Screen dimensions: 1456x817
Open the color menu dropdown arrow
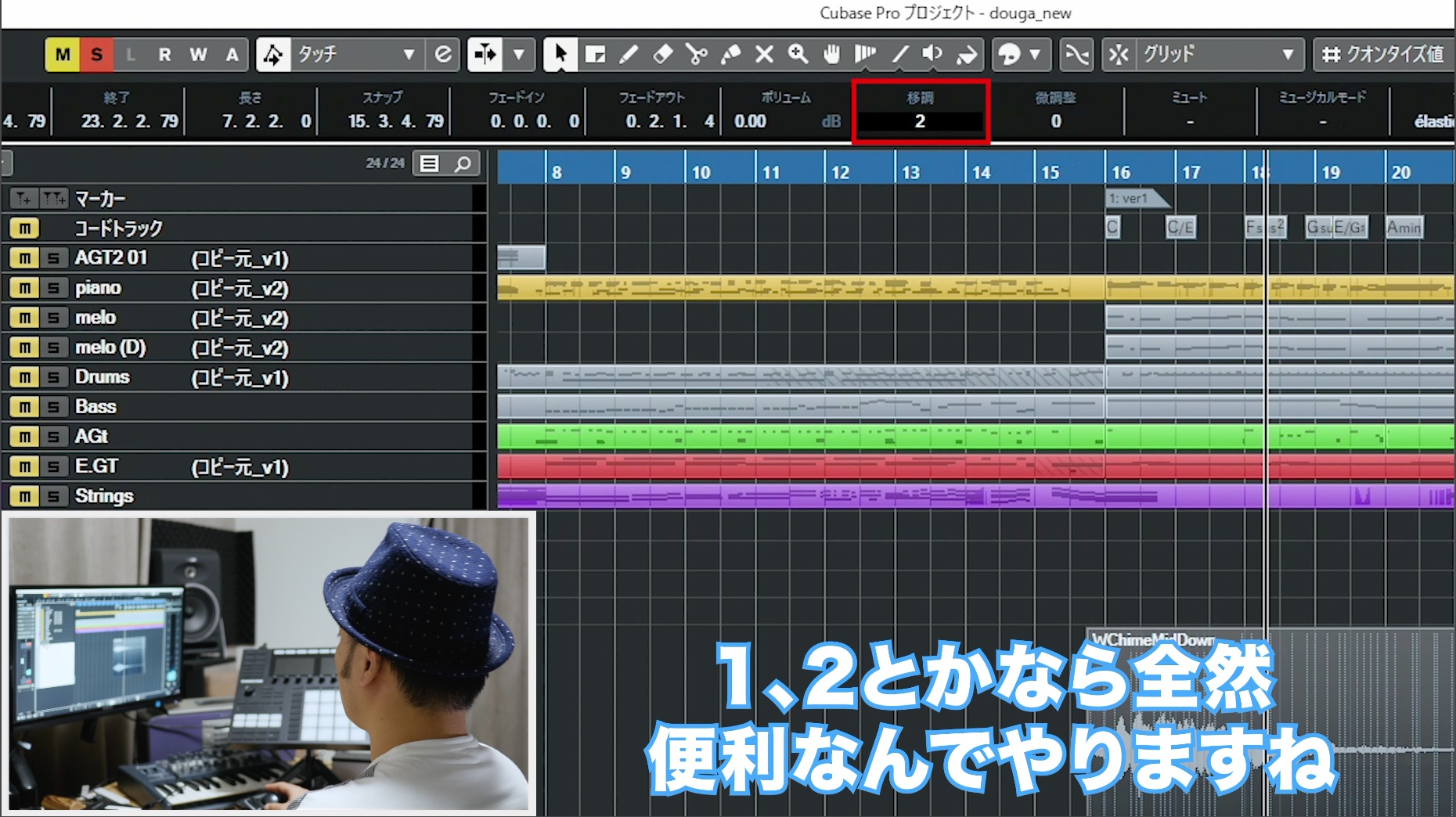tap(1036, 54)
